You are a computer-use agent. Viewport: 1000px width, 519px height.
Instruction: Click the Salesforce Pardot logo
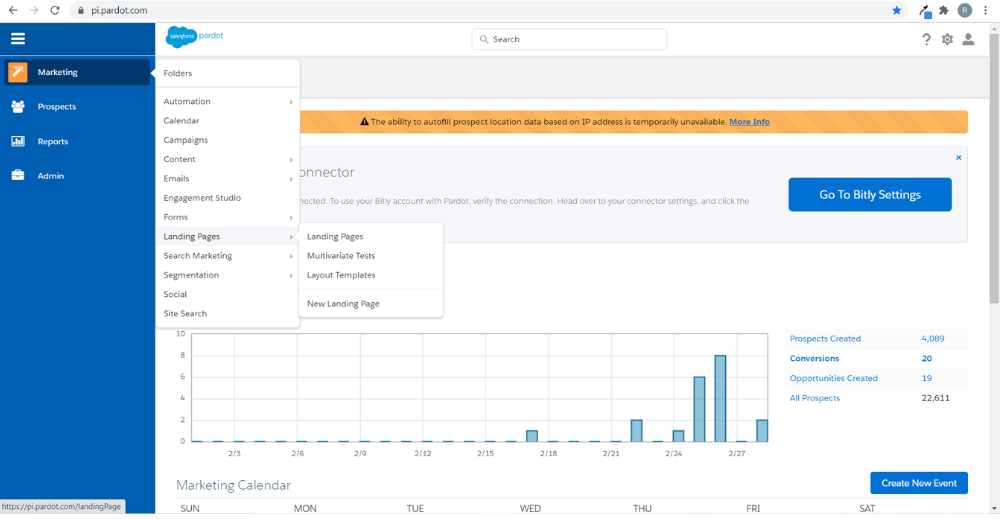[x=195, y=37]
